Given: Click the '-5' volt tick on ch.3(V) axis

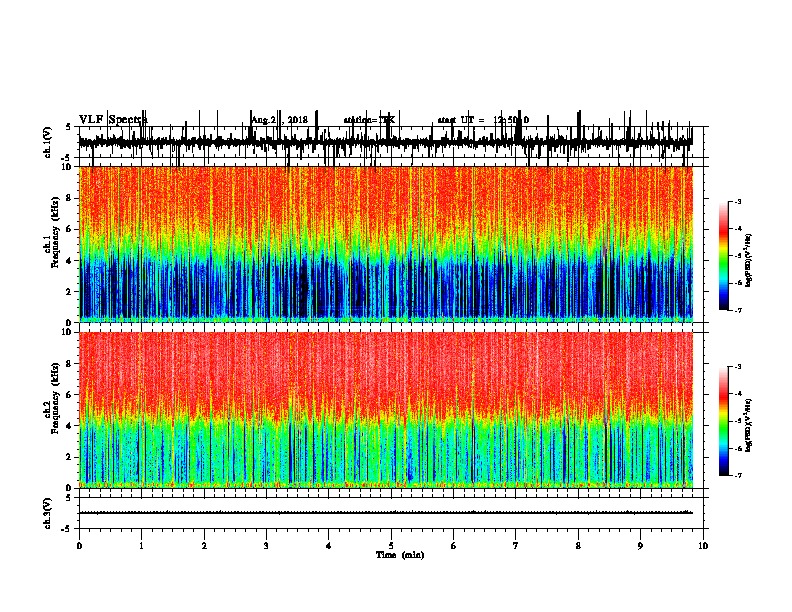Looking at the screenshot, I should [67, 529].
